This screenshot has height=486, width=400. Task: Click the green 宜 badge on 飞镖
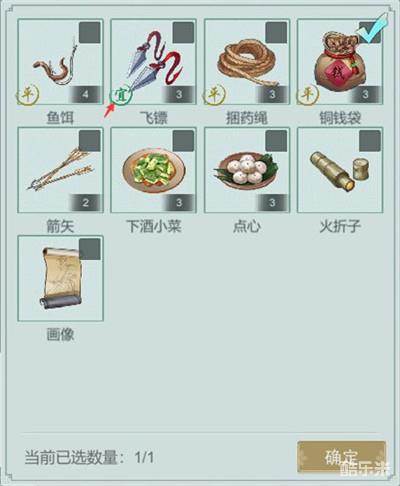(120, 95)
